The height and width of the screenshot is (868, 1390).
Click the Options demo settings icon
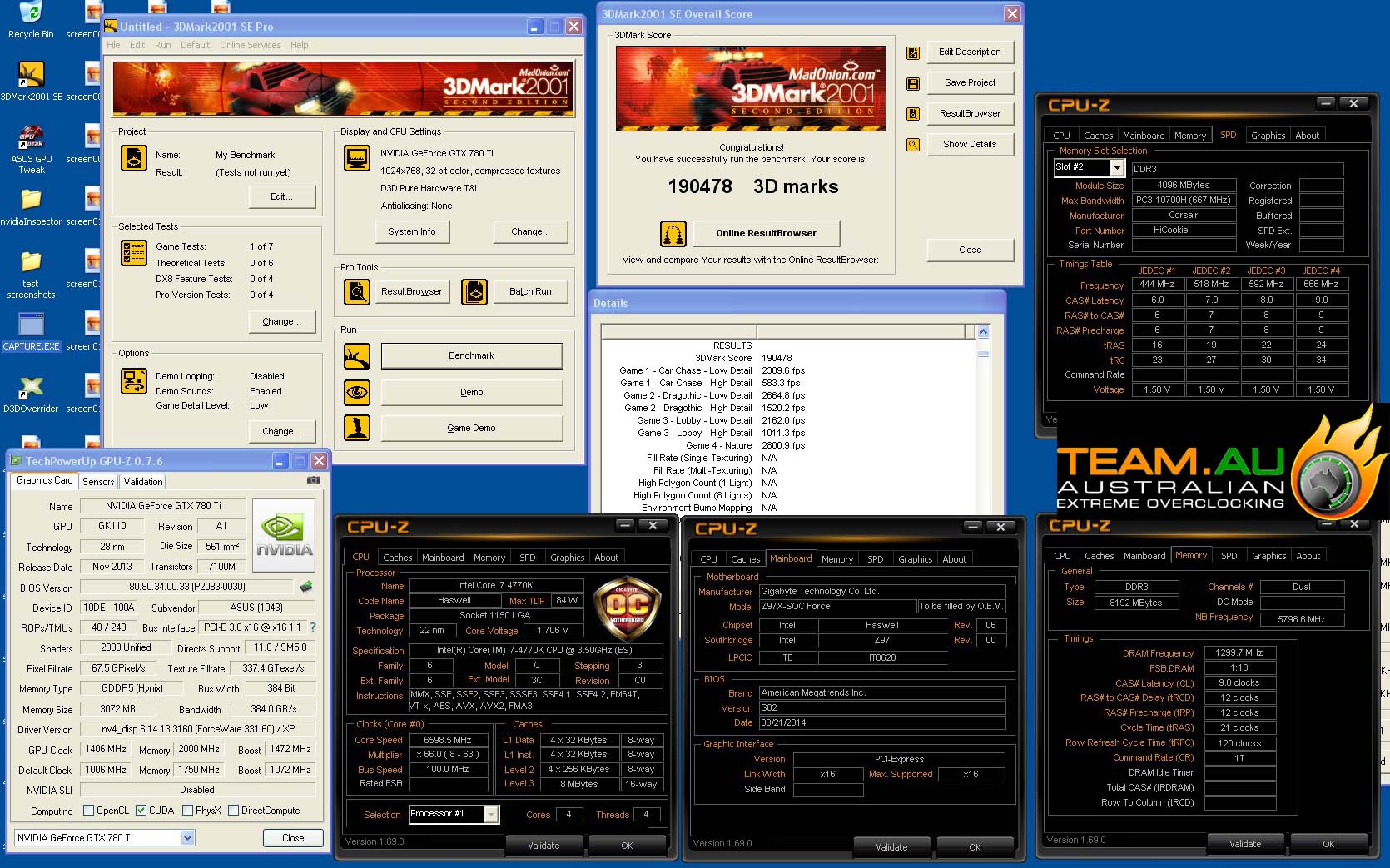click(134, 381)
